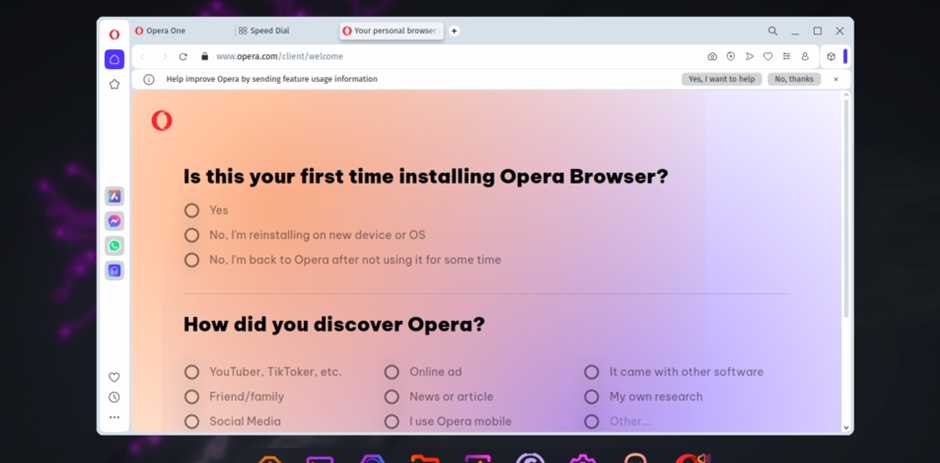Open WhatsApp in the sidebar

tap(115, 246)
